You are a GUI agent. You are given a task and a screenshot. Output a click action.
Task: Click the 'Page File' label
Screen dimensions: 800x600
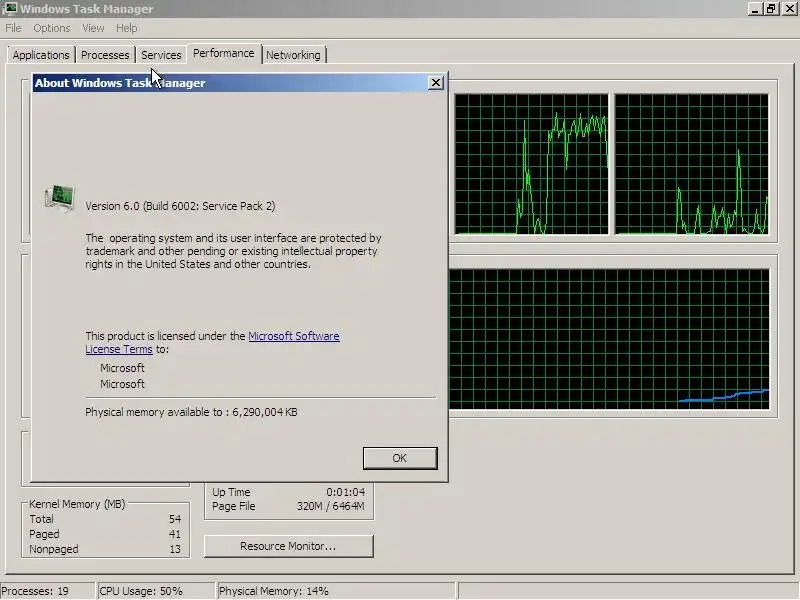(234, 506)
